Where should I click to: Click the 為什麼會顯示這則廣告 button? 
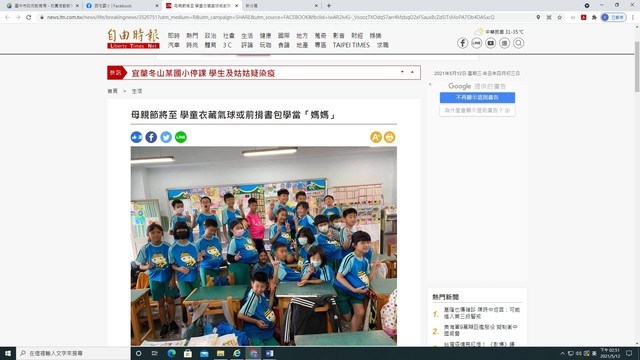coord(477,111)
